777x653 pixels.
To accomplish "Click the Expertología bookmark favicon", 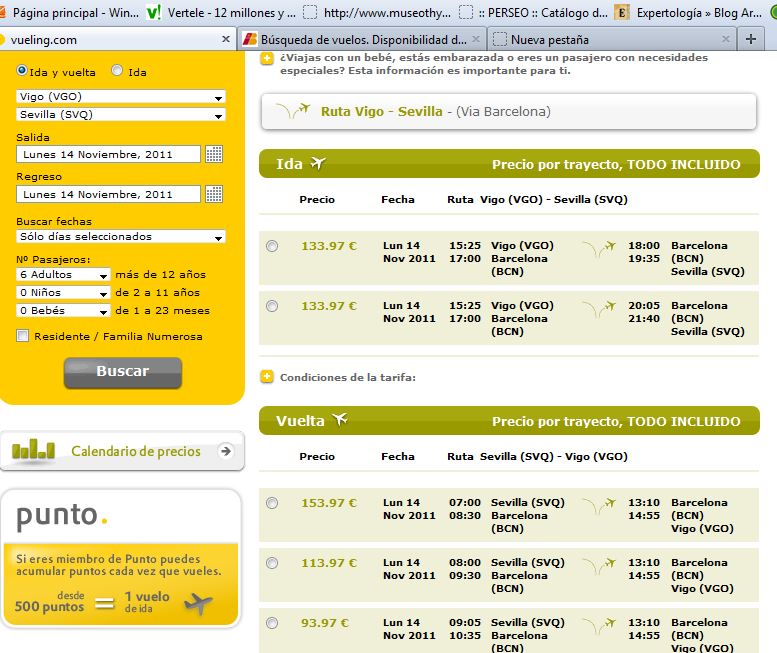I will coord(622,12).
